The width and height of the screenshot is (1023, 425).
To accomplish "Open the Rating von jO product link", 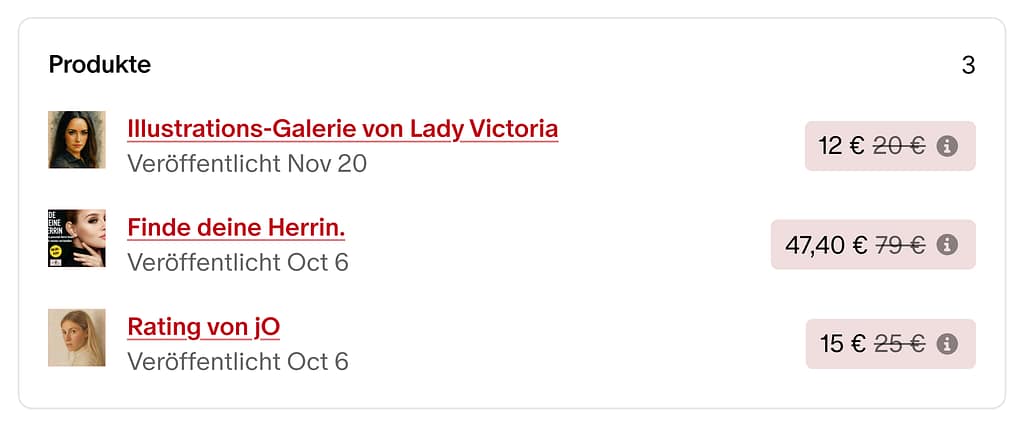I will pyautogui.click(x=203, y=327).
